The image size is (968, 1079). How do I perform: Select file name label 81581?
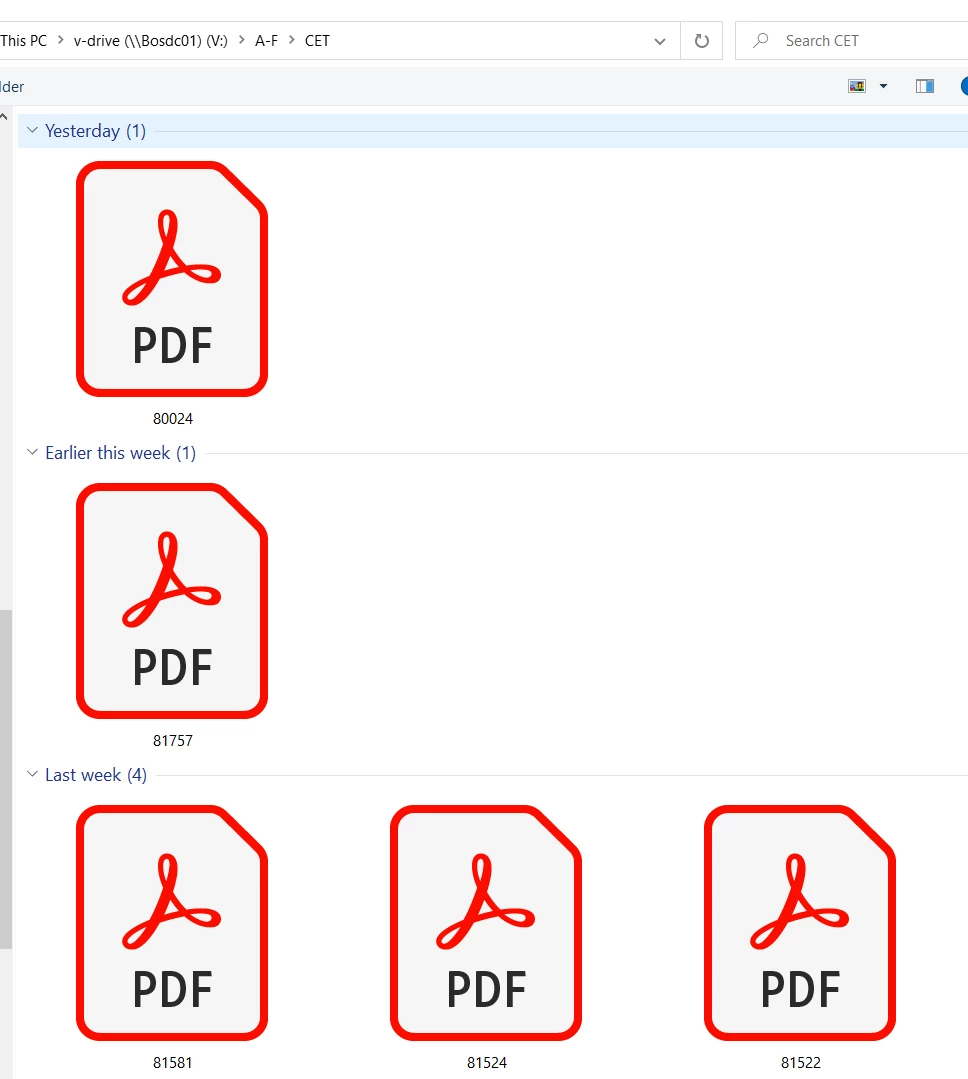[173, 1062]
